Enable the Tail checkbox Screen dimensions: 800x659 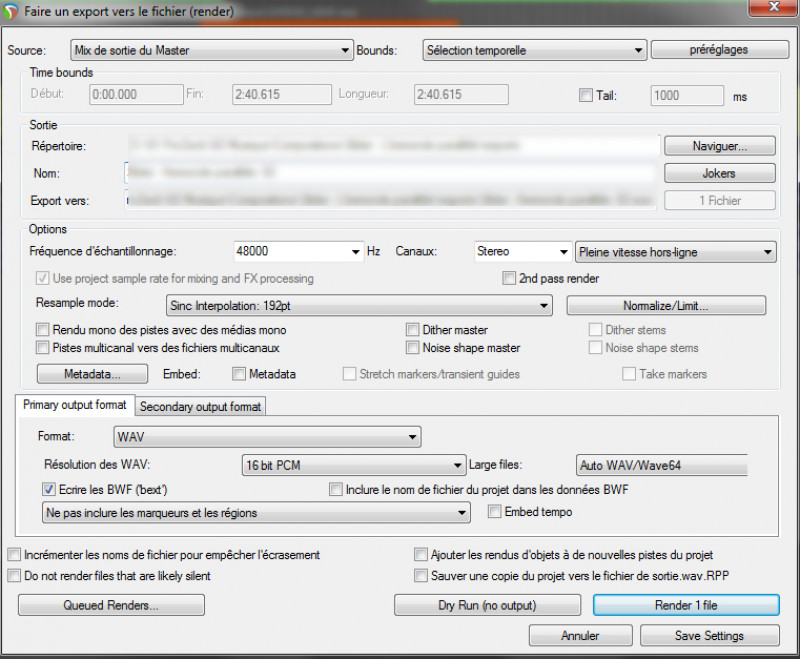tap(586, 96)
